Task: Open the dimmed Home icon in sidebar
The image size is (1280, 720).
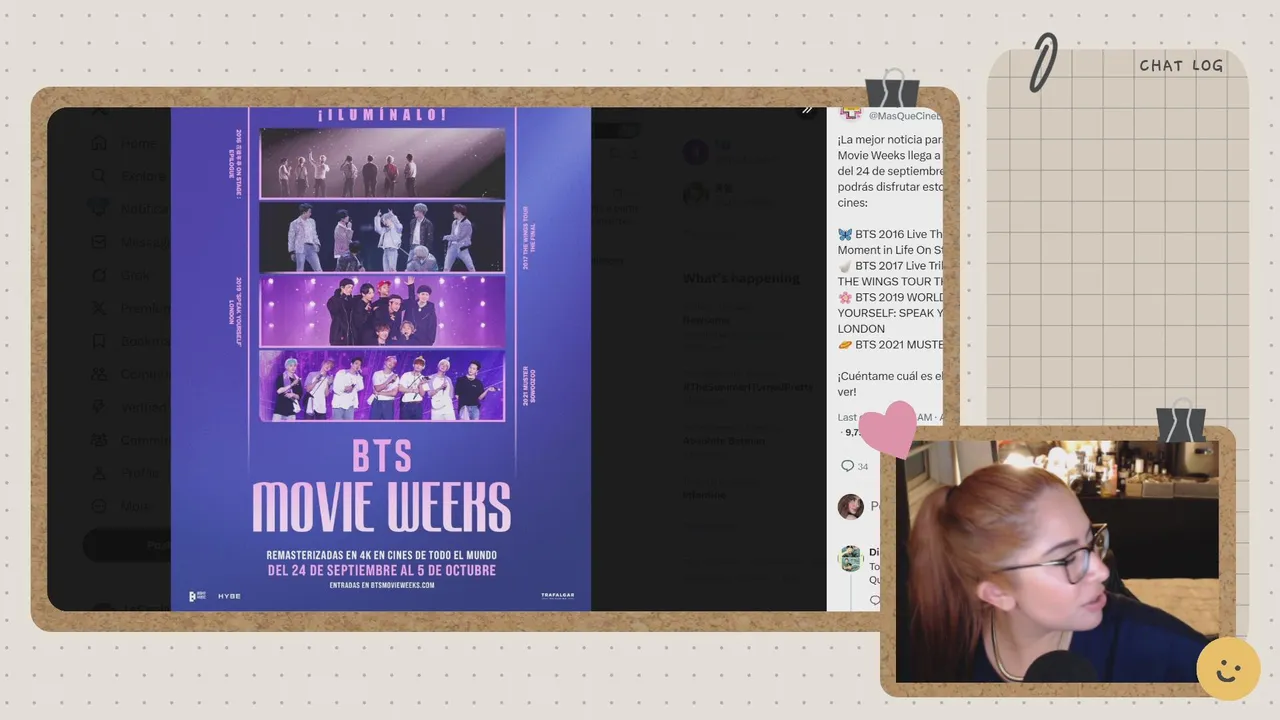Action: (99, 143)
